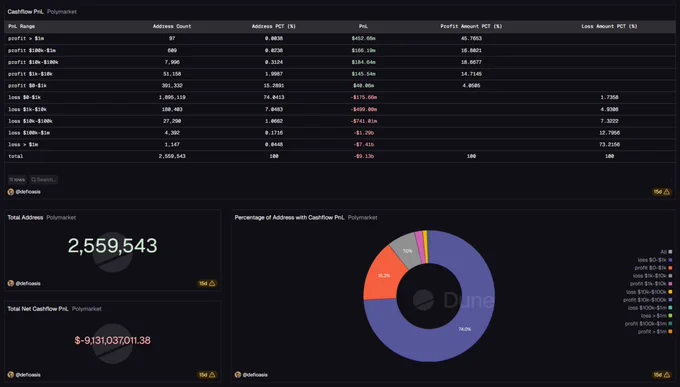Open 15d warning badge in Total Net Cashflow panel
Viewport: 680px width, 387px height.
[x=207, y=375]
